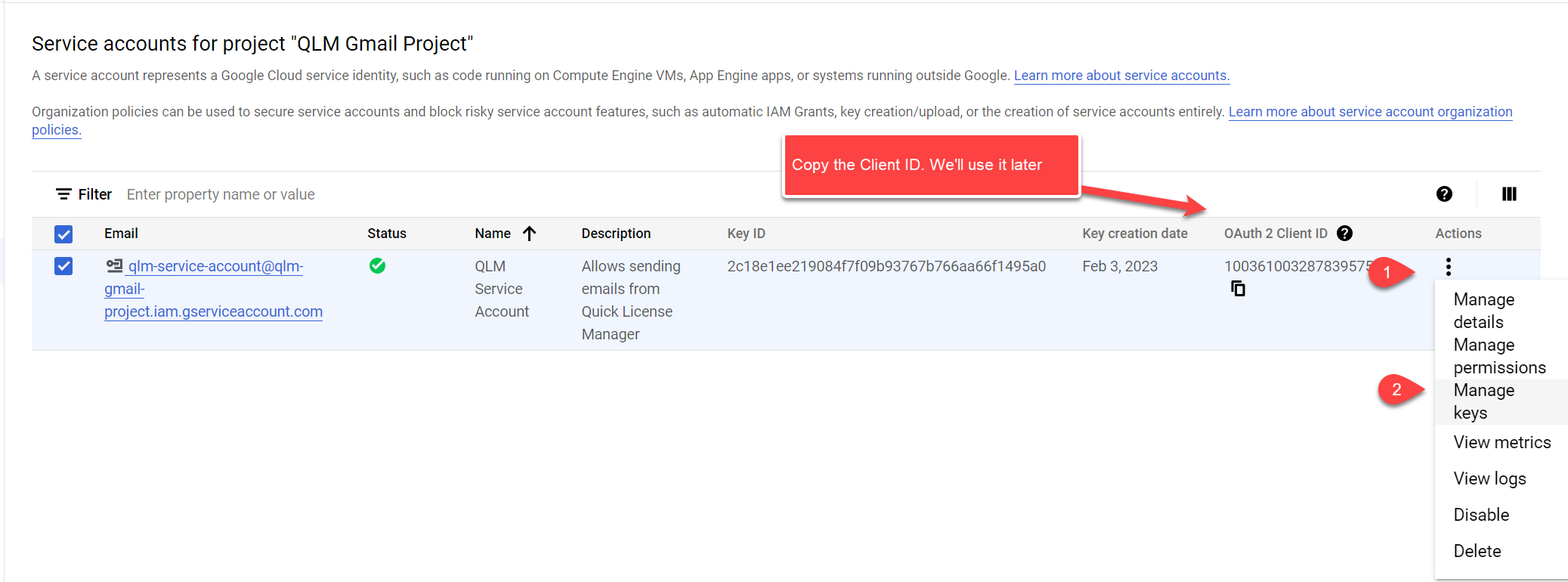Open the three-dot Actions menu for qlm-service-account
This screenshot has height=582, width=1568.
[x=1448, y=267]
